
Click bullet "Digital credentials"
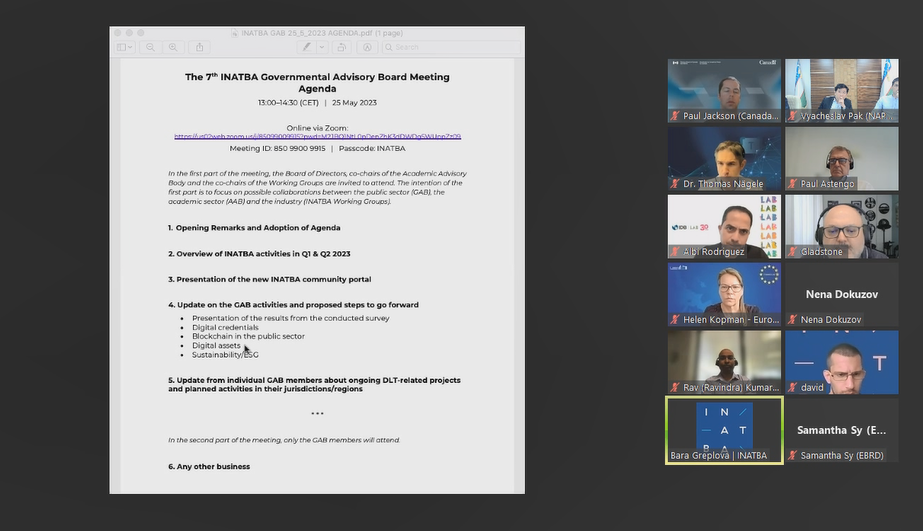point(225,327)
